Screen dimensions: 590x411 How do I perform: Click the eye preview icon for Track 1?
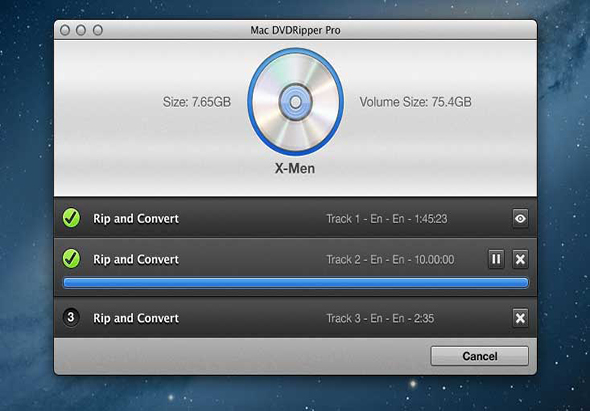point(520,219)
